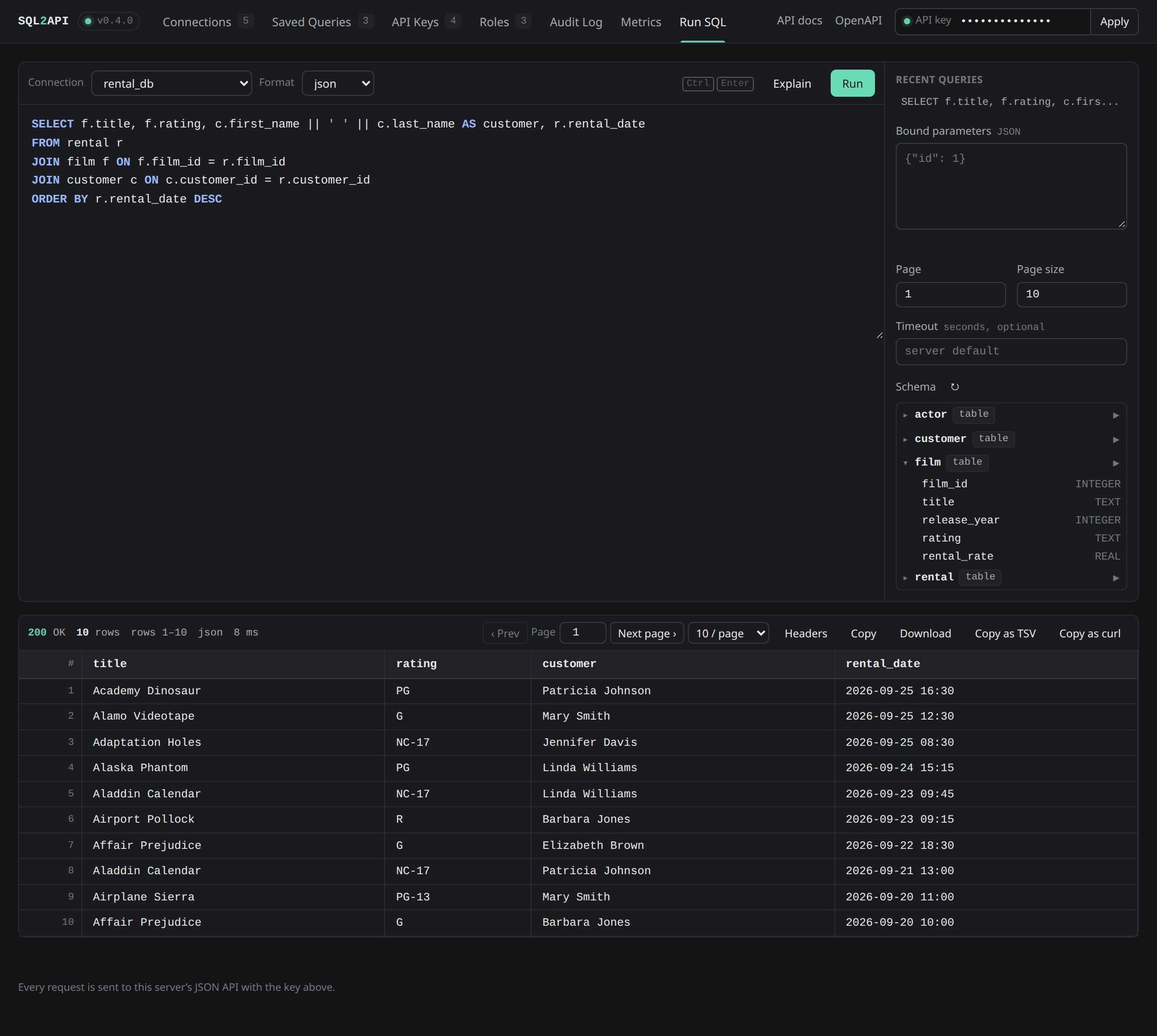Focus the Page size field
The image size is (1157, 1036).
coord(1071,294)
